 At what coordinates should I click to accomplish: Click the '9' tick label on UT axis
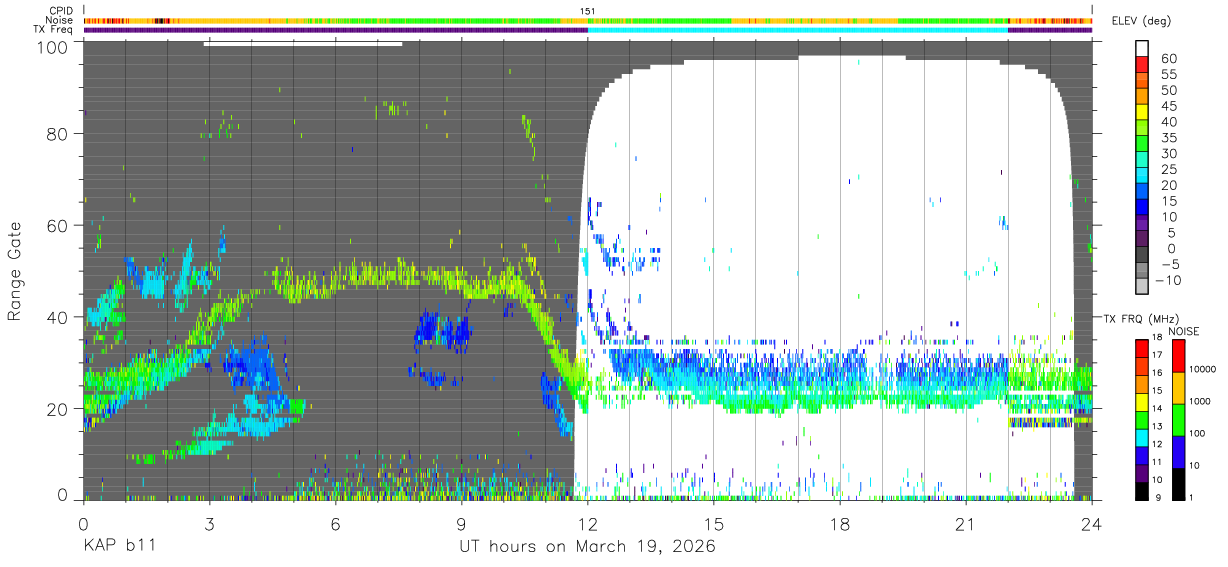[x=461, y=524]
